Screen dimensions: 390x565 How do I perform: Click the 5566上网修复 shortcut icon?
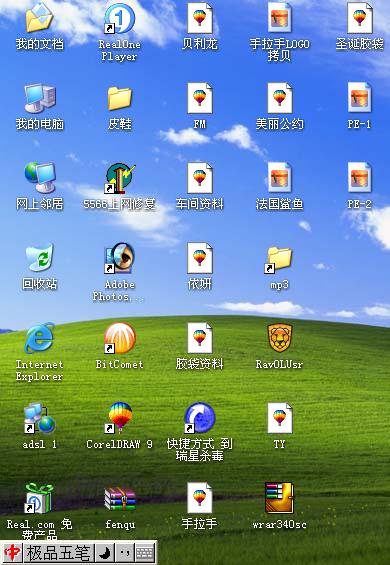point(120,178)
